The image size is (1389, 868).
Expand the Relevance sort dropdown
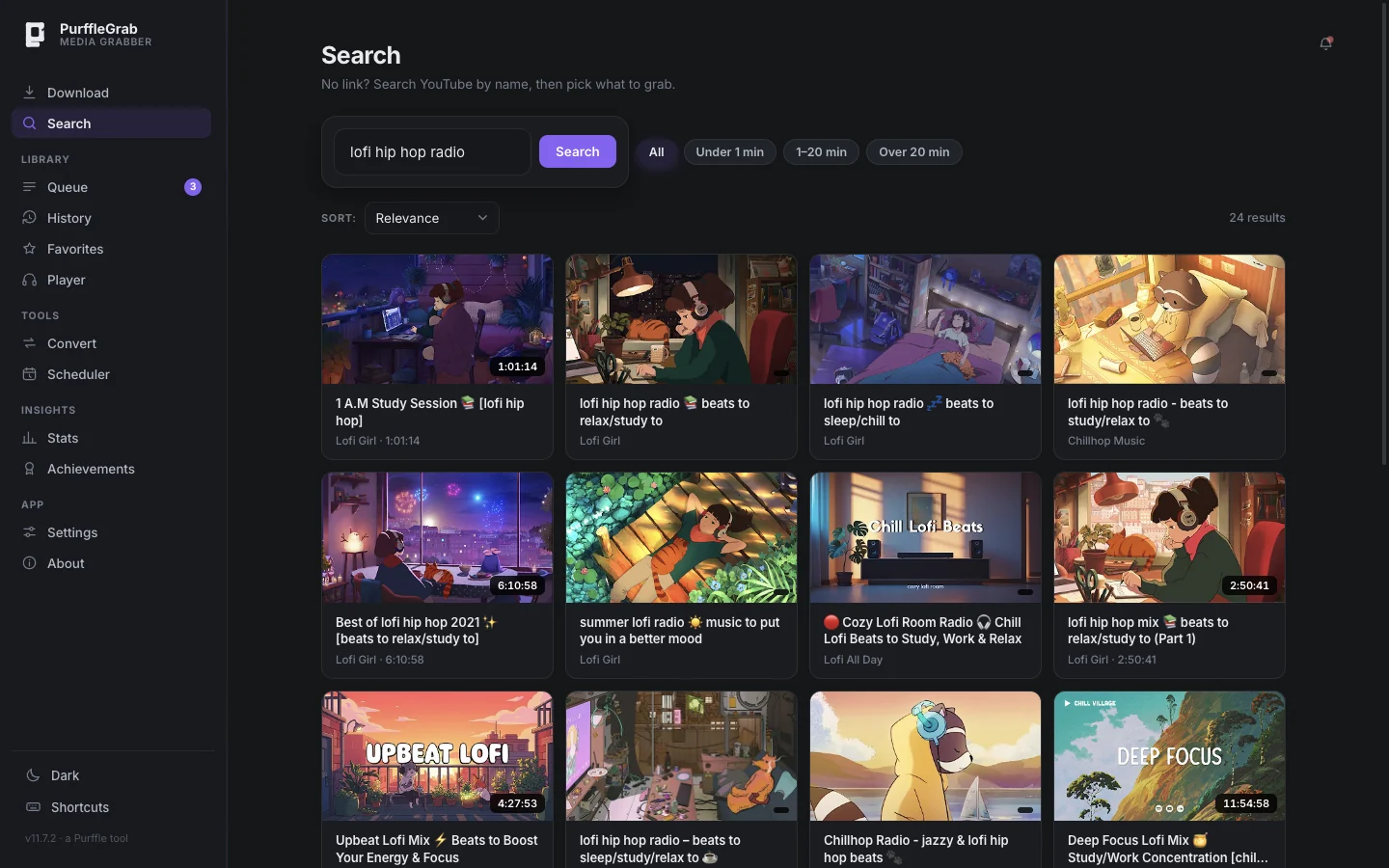point(432,218)
